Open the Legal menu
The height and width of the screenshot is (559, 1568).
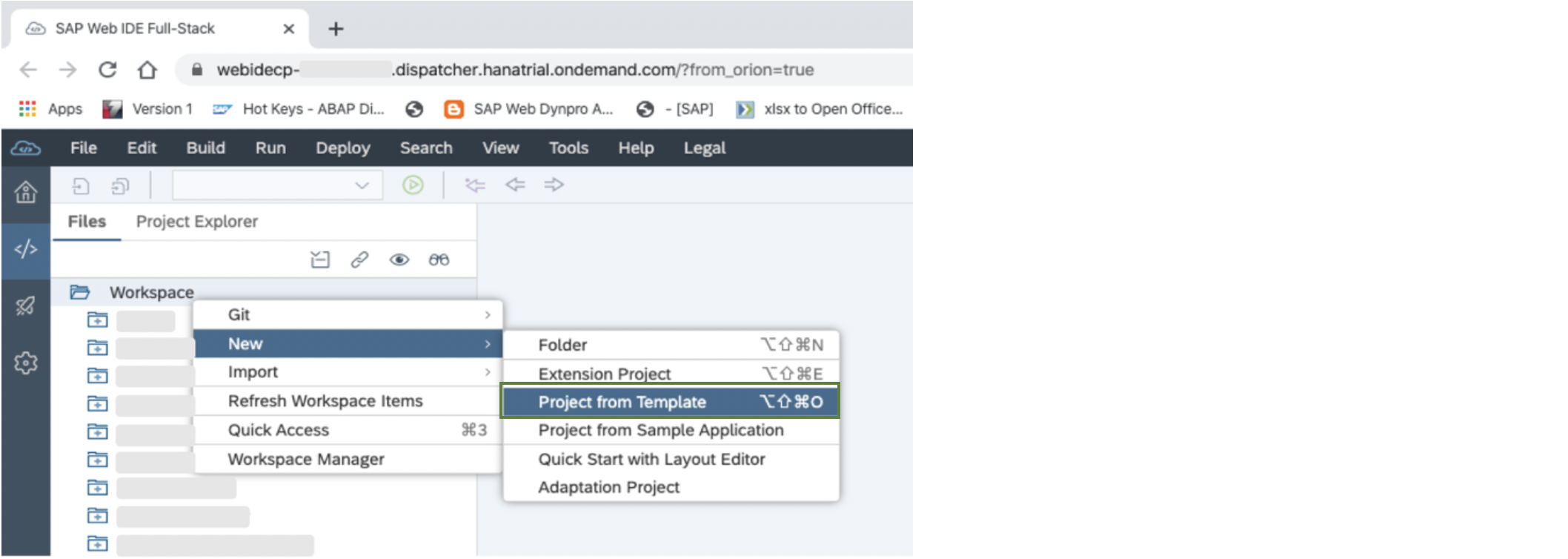705,148
